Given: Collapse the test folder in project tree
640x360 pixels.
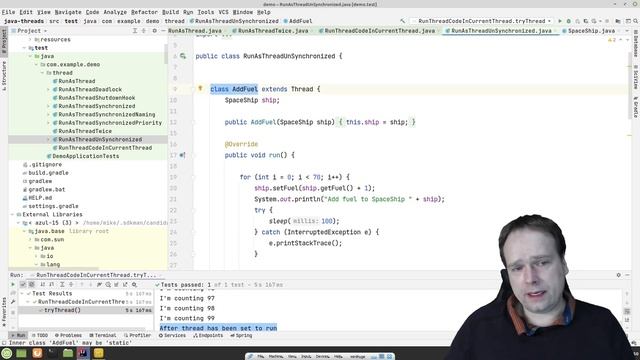Looking at the screenshot, I should click(x=24, y=48).
